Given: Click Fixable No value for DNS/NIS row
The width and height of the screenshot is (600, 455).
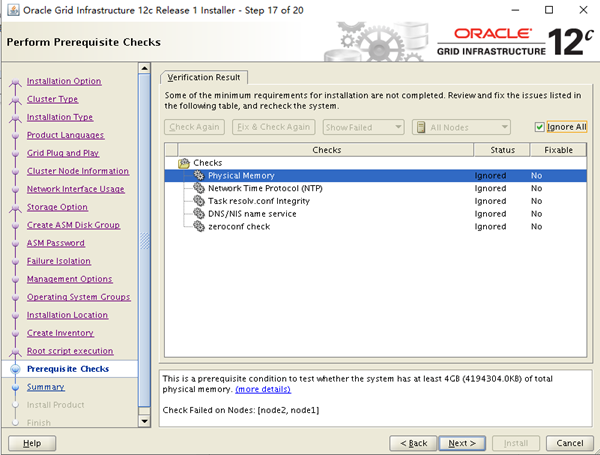Looking at the screenshot, I should tap(536, 213).
